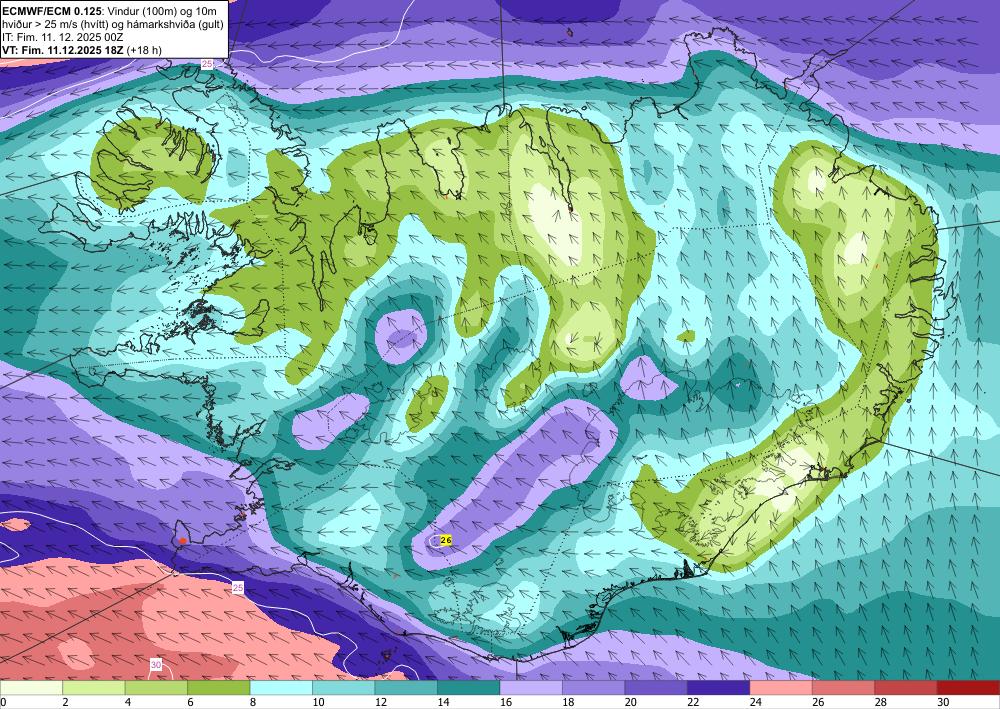Pick the 4–6 m/s legend color swatch
1000x709 pixels.
[156, 688]
